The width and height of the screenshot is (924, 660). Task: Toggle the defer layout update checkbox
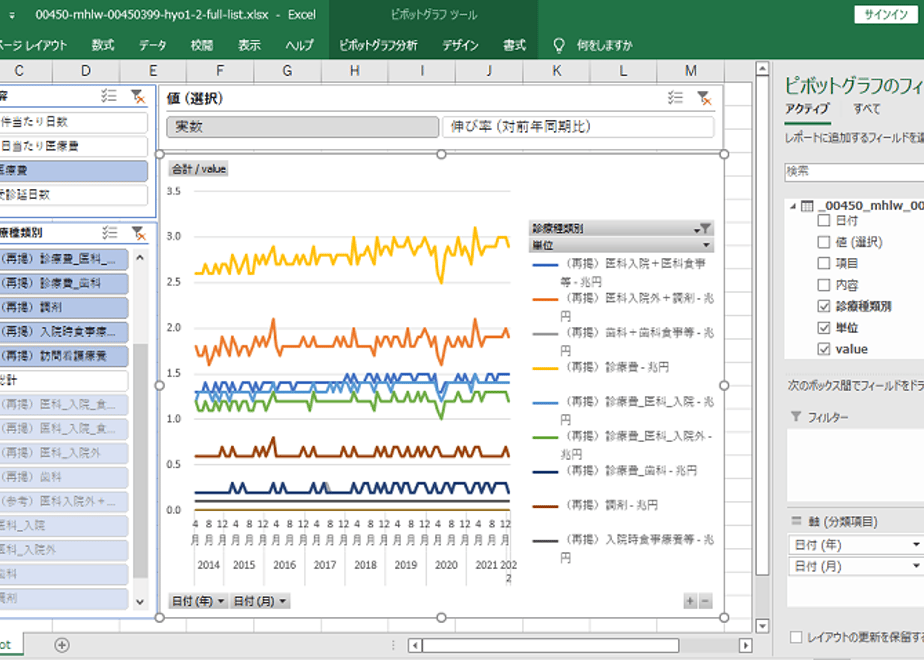(x=796, y=637)
